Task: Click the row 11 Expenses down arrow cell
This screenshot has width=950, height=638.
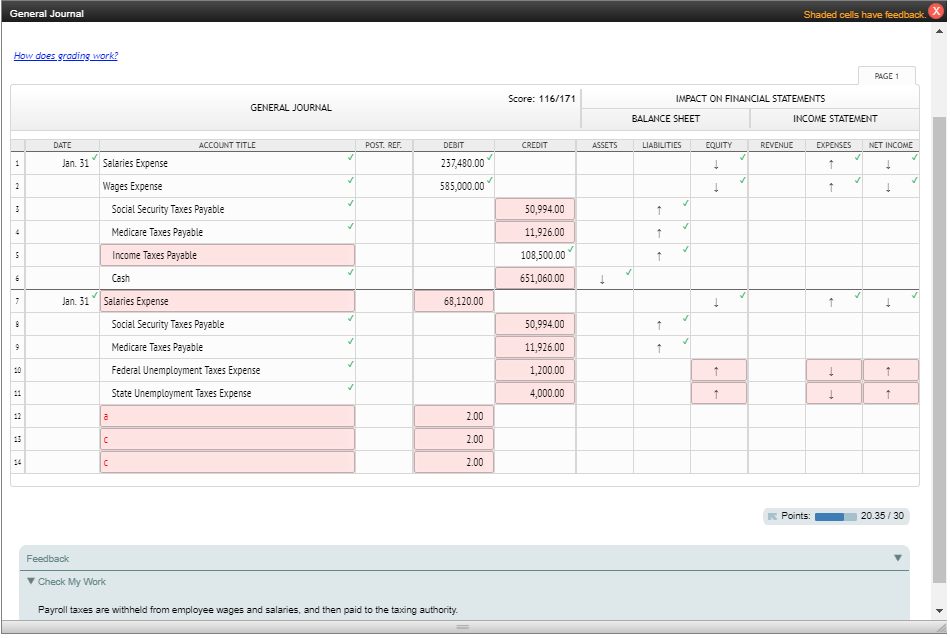Action: (834, 393)
